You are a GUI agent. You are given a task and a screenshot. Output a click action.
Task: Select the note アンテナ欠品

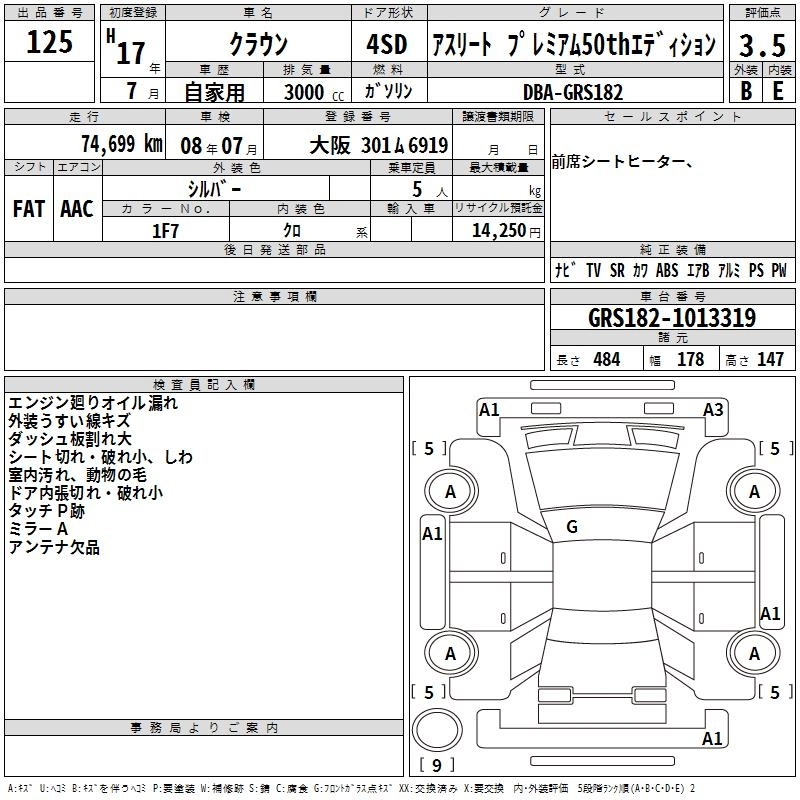[x=54, y=547]
